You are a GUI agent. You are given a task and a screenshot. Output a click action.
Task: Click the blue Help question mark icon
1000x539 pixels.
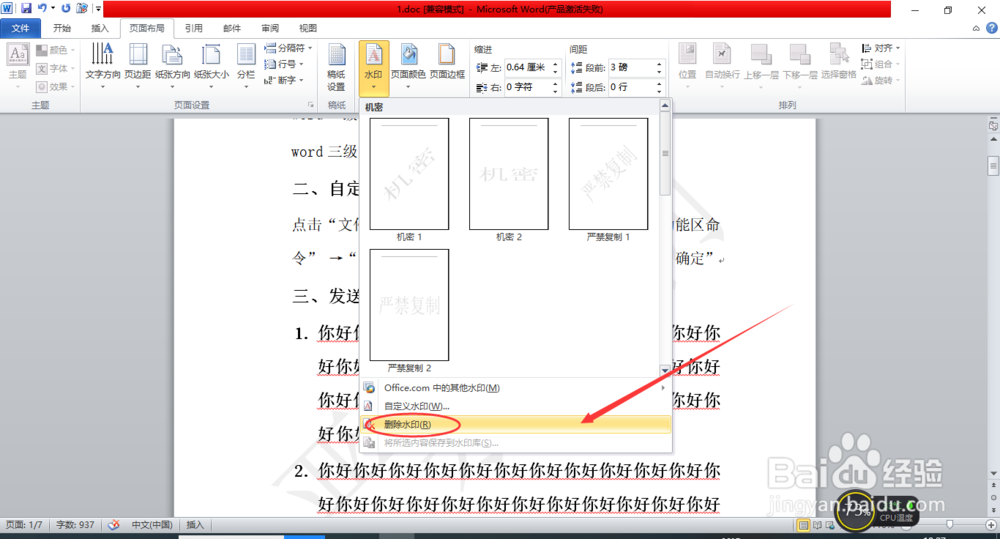coord(992,28)
